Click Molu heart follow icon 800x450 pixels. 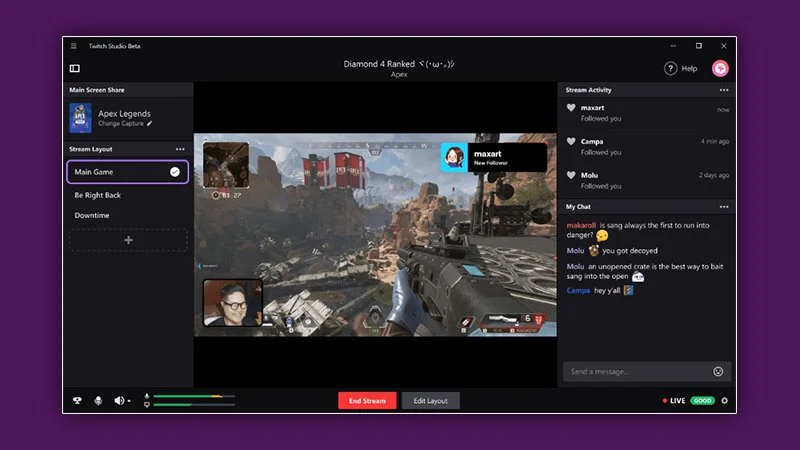point(571,175)
